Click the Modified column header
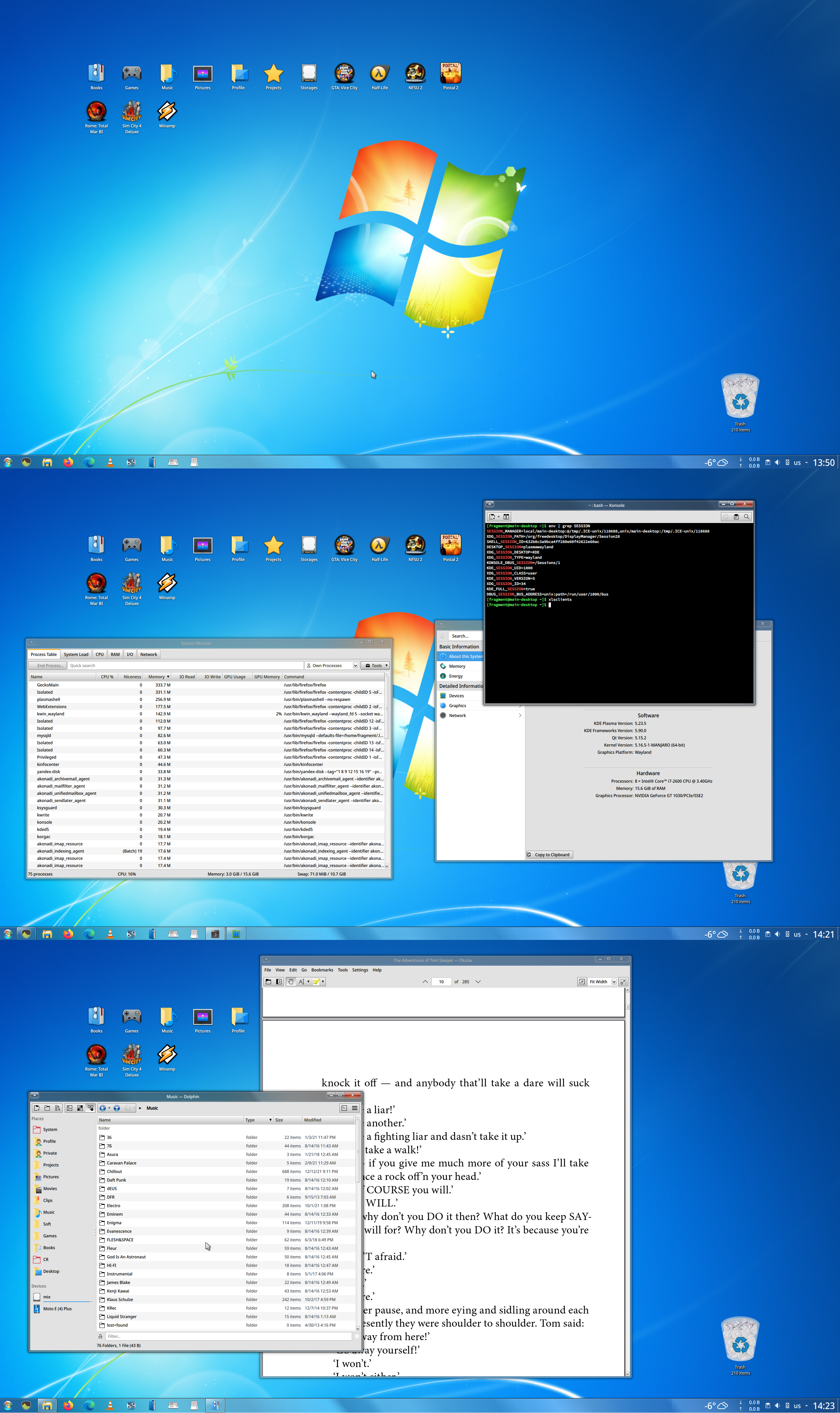The width and height of the screenshot is (840, 1413). [x=328, y=1120]
